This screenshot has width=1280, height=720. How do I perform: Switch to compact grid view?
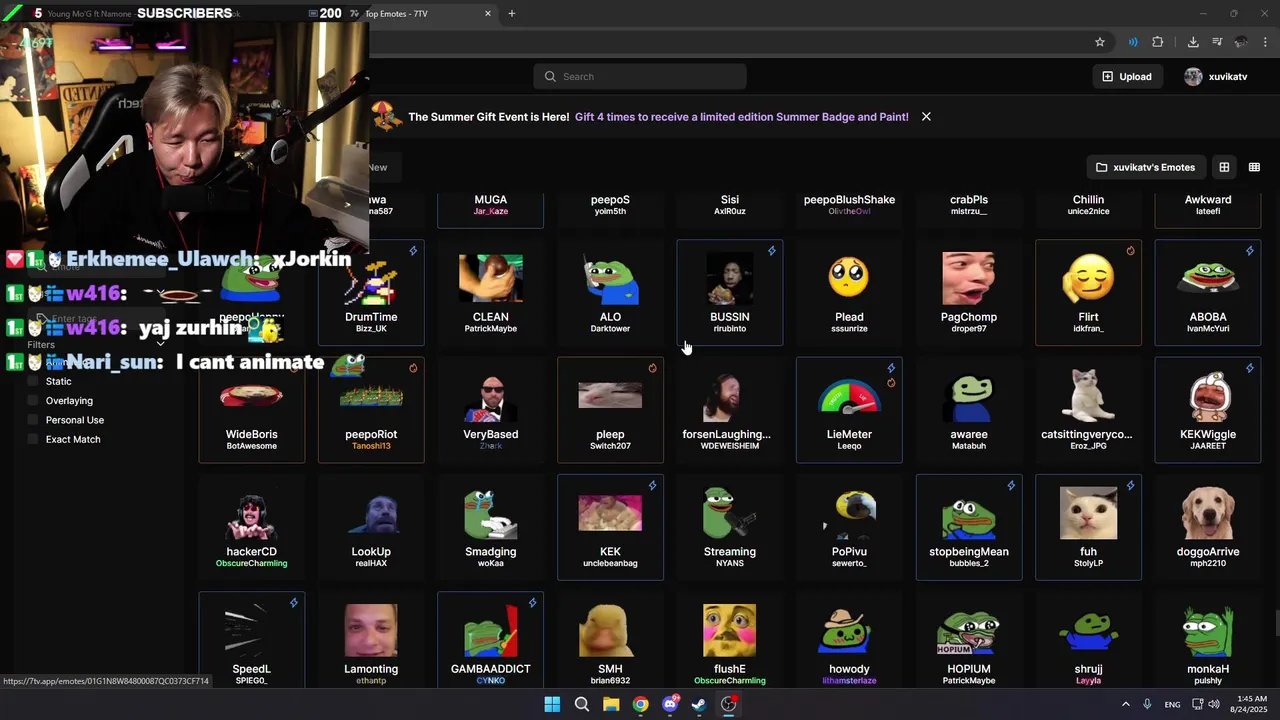[1254, 167]
